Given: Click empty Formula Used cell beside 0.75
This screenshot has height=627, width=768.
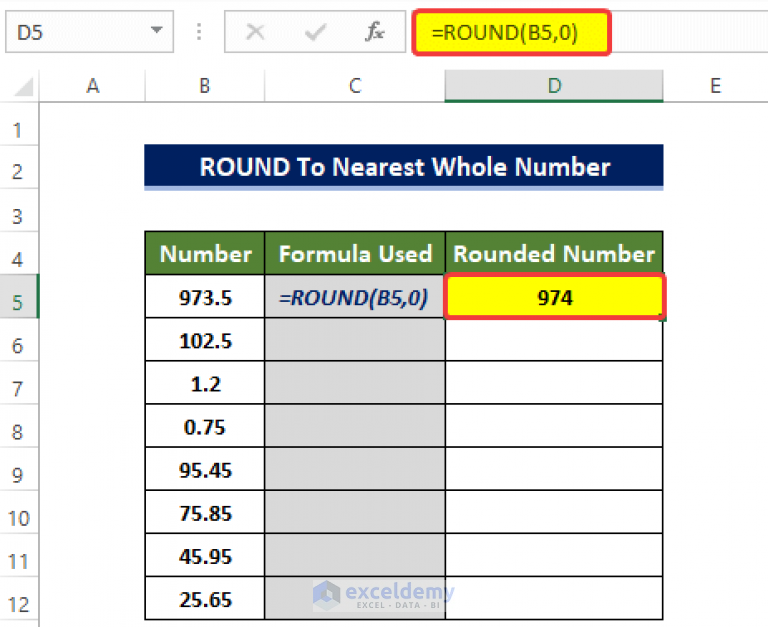Looking at the screenshot, I should tap(355, 426).
